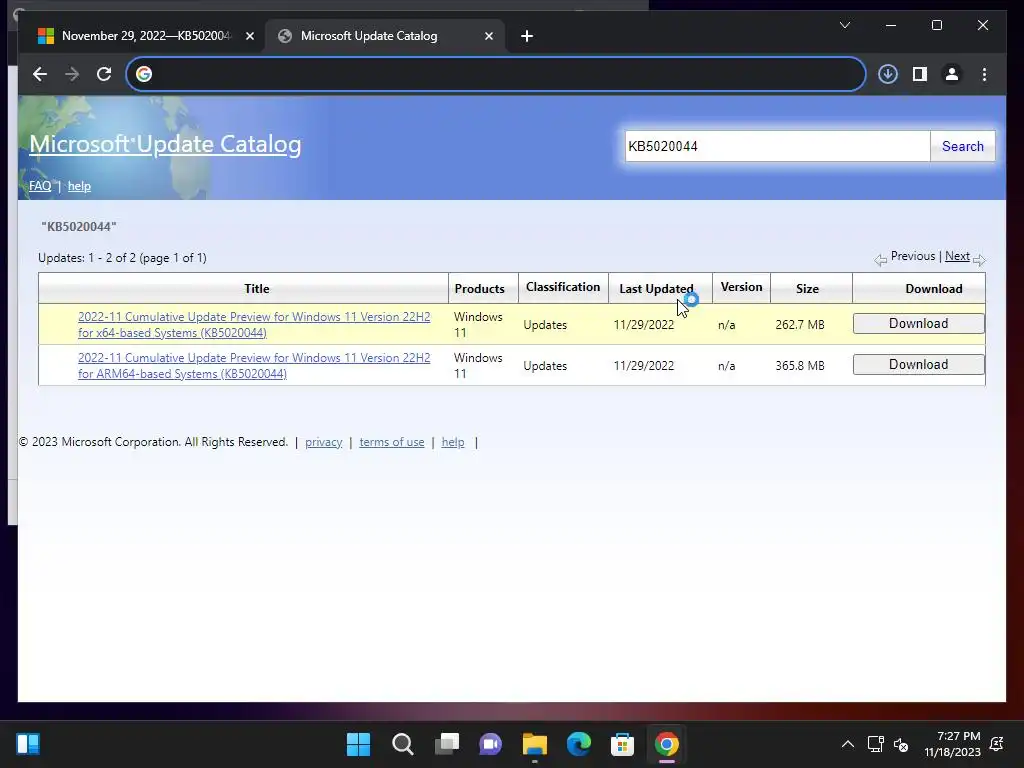The image size is (1024, 768).
Task: Reload the current page
Action: (104, 74)
